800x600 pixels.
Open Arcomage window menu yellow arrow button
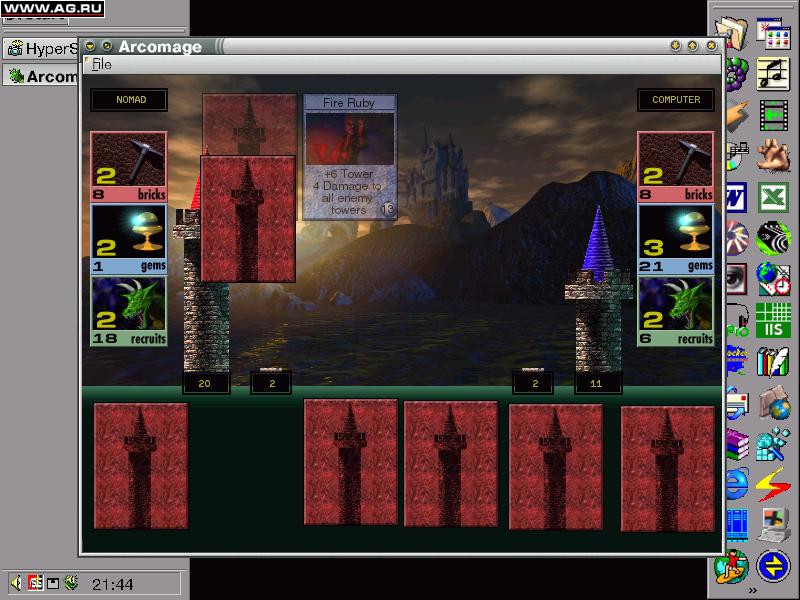(90, 46)
